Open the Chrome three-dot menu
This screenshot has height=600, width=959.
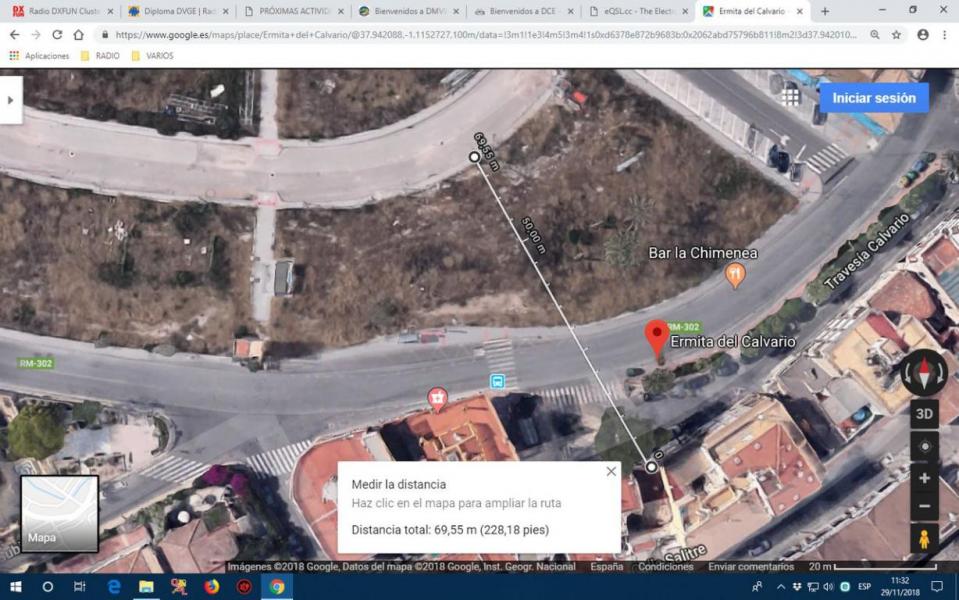945,34
